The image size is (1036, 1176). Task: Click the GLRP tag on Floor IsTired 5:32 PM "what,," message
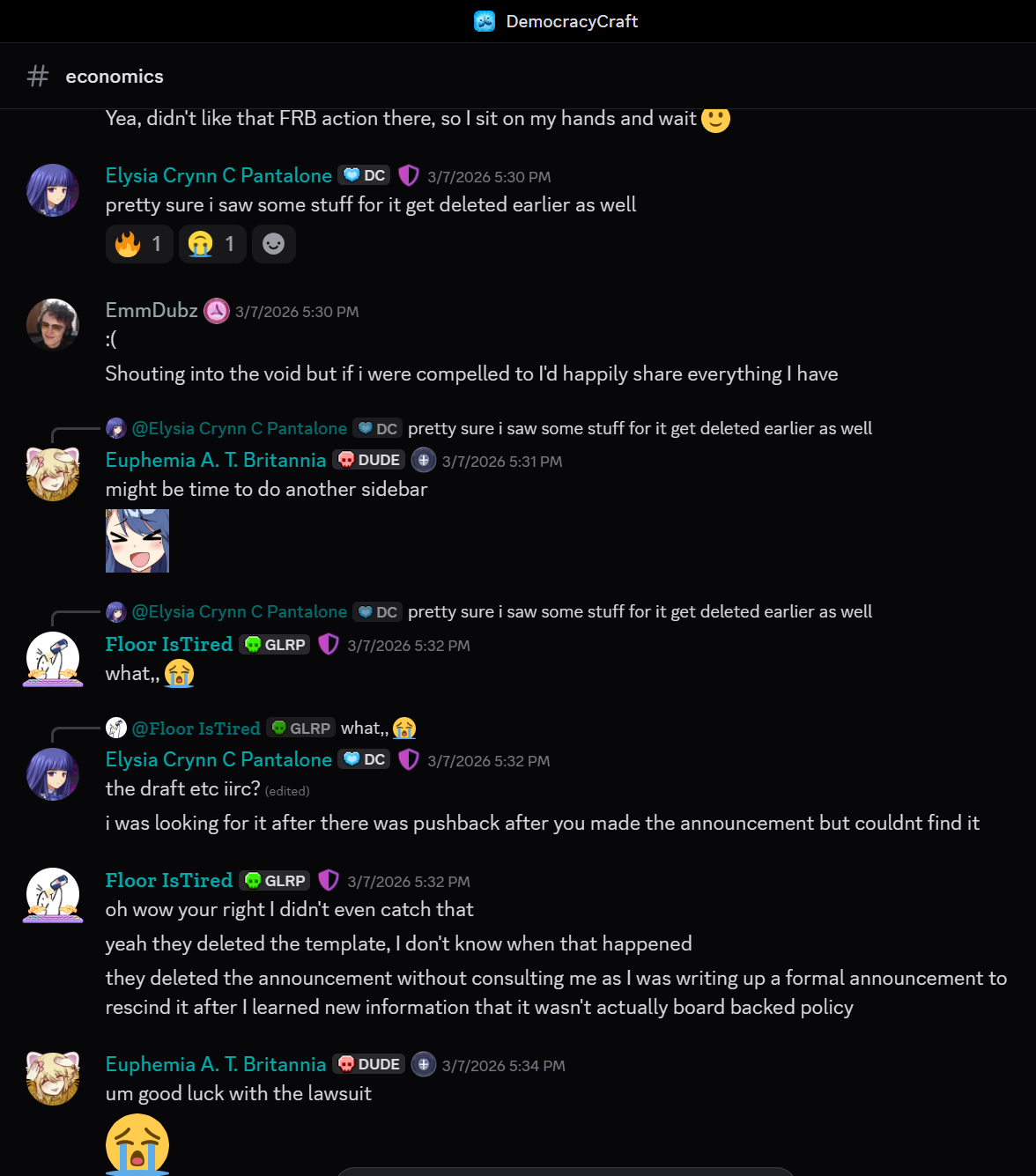pyautogui.click(x=275, y=645)
